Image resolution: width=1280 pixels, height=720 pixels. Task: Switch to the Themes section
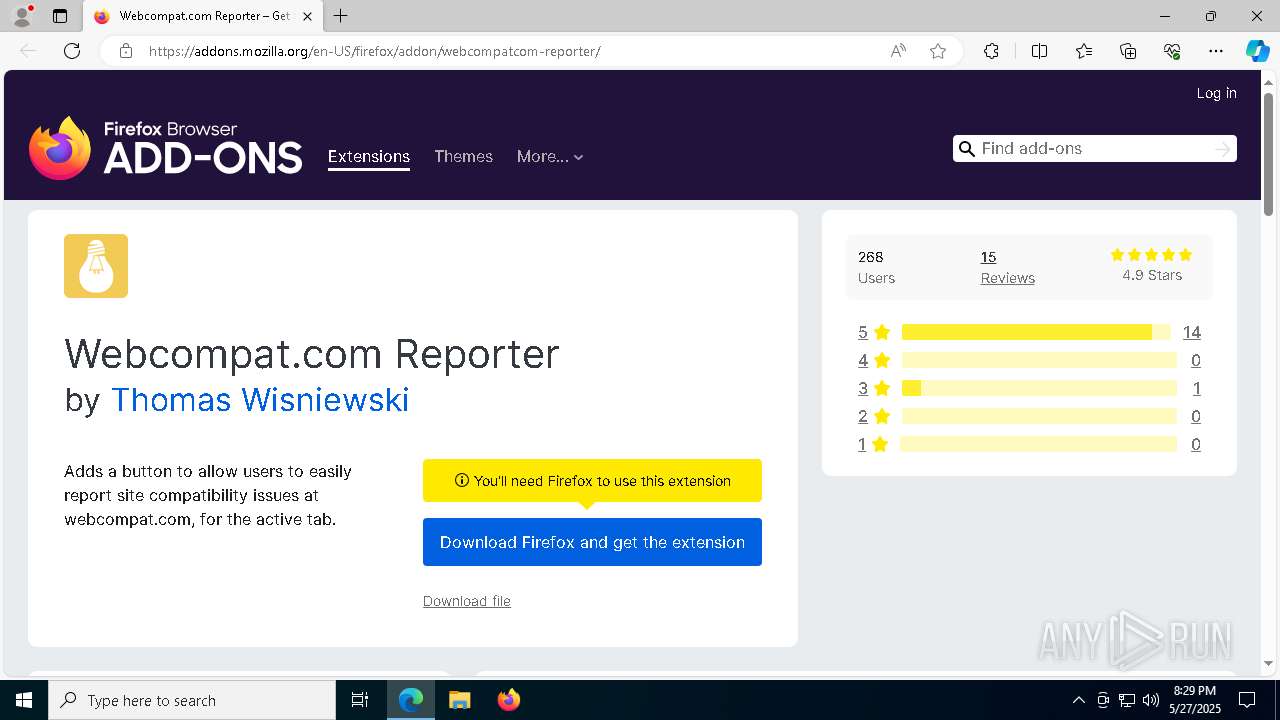pyautogui.click(x=463, y=156)
